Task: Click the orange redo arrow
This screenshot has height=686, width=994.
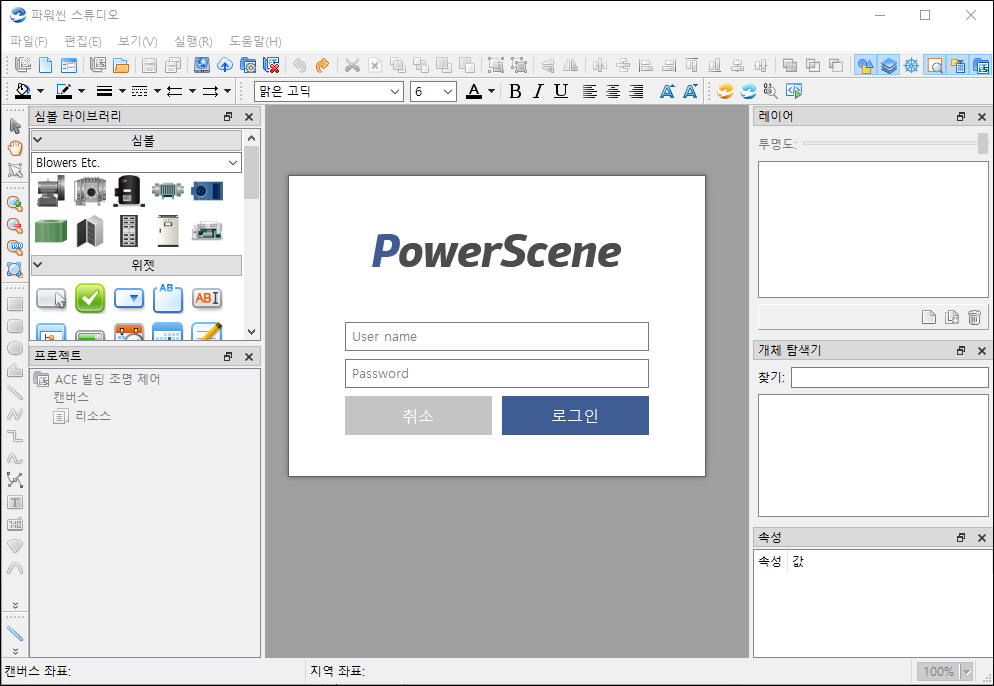Action: click(322, 65)
